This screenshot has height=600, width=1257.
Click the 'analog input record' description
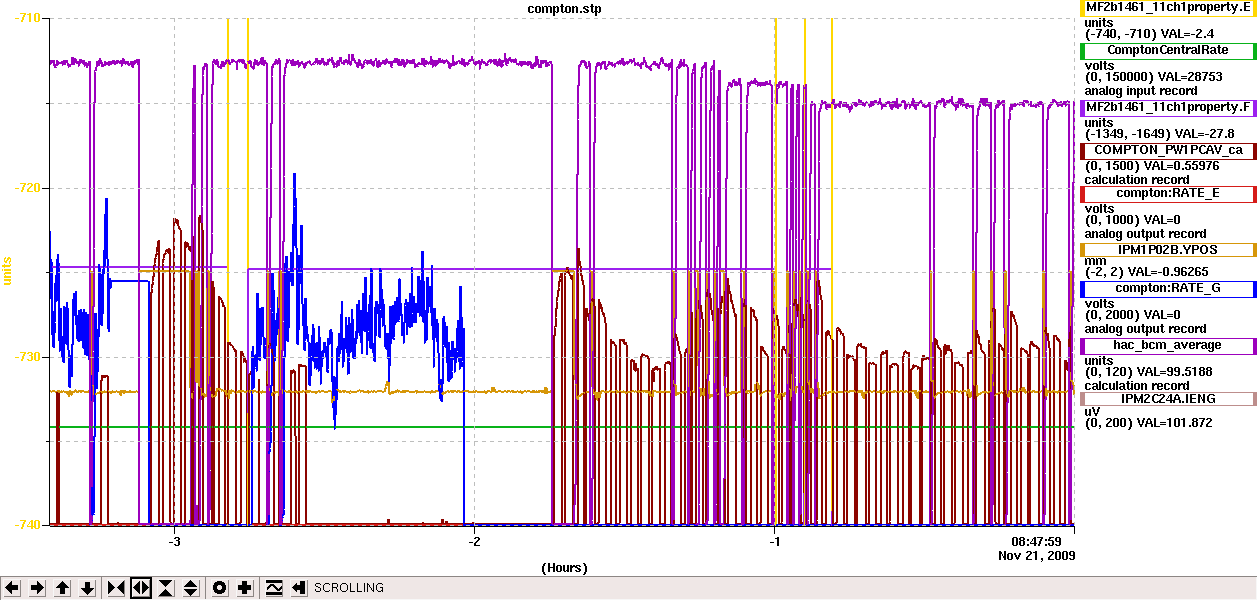click(1142, 91)
